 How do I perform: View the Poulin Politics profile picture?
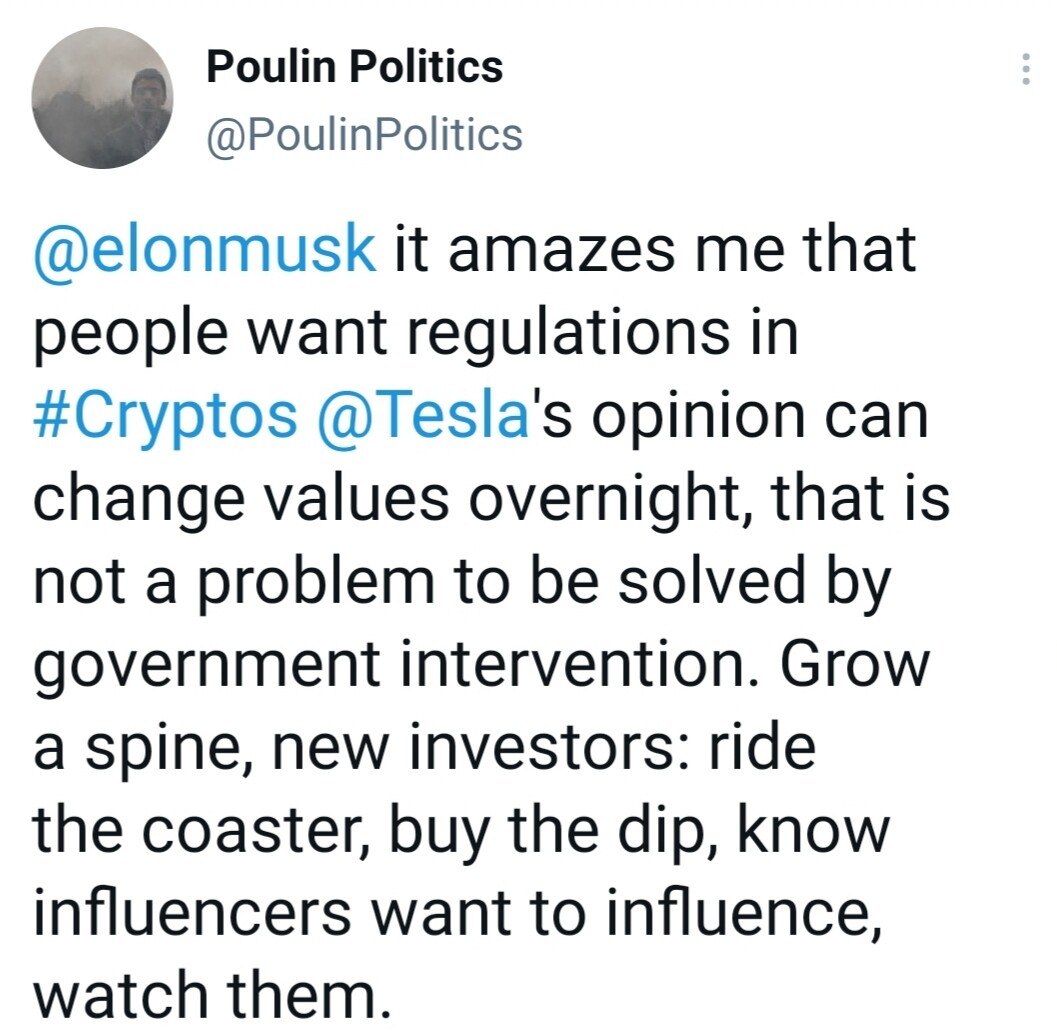[102, 98]
